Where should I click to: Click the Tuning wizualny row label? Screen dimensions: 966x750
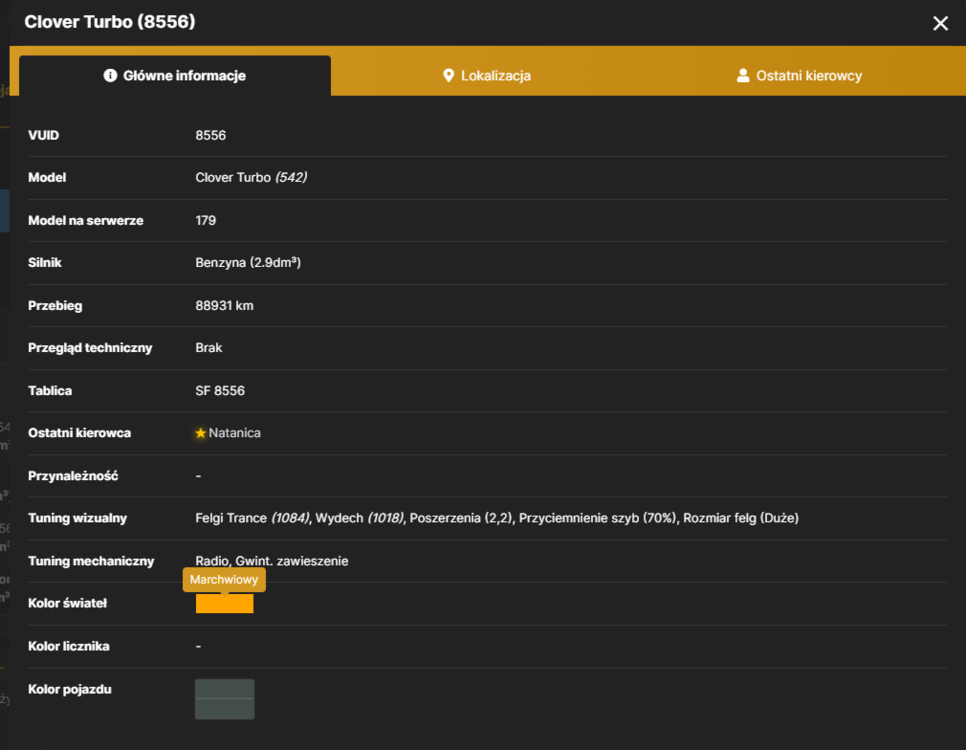coord(78,518)
